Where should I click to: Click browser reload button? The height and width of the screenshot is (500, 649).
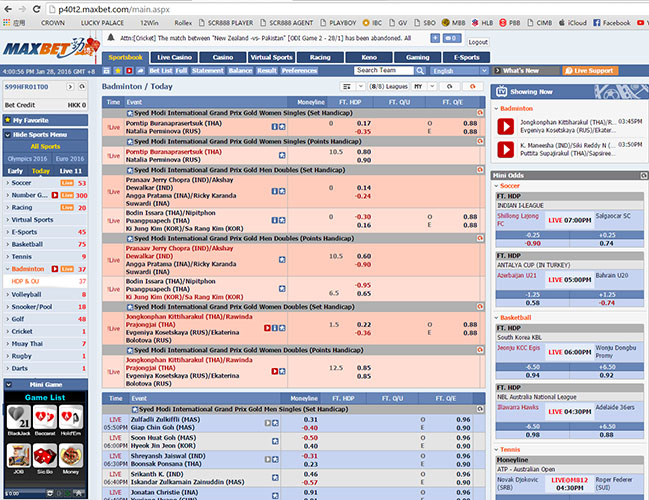tap(36, 9)
